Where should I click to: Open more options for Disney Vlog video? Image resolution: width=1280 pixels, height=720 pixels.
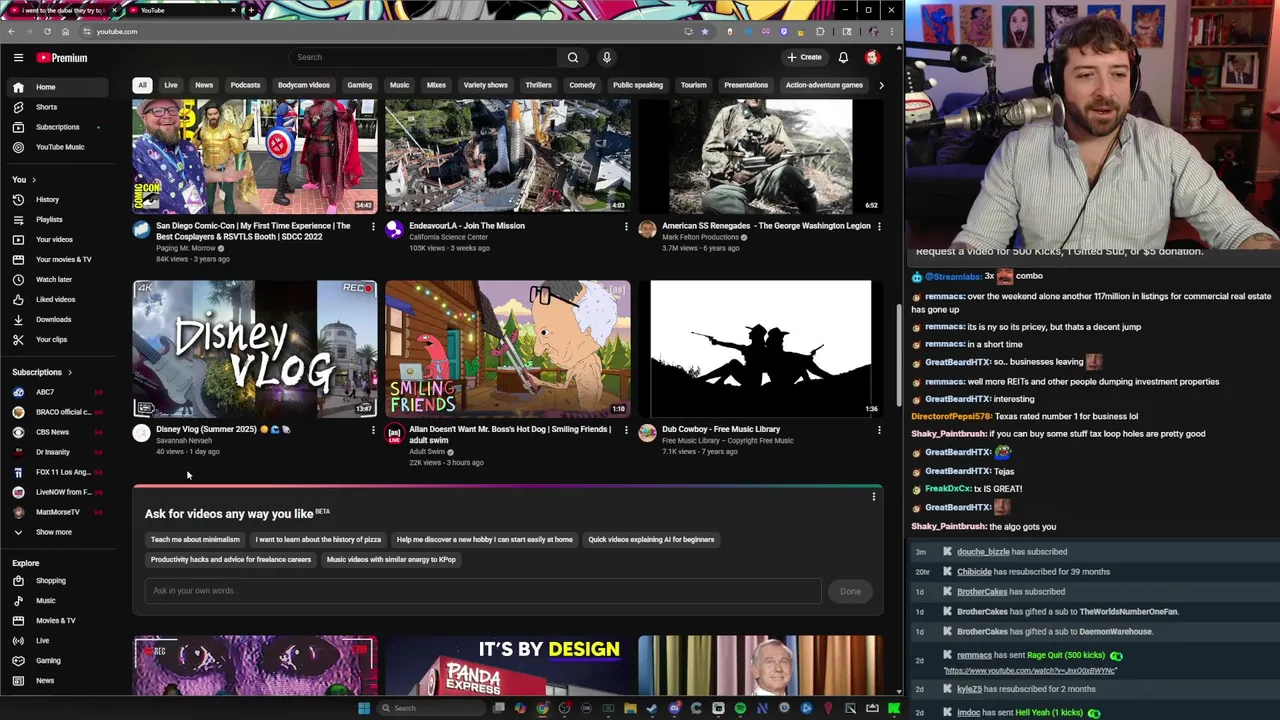[373, 430]
